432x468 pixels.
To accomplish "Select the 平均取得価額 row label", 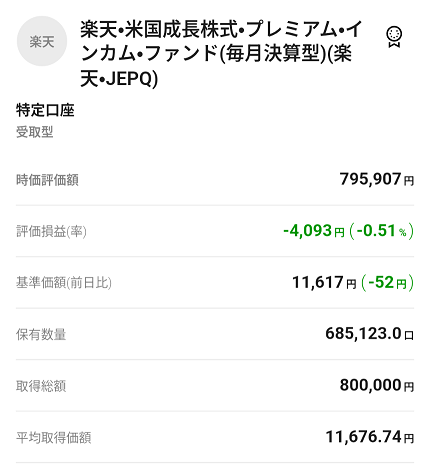I will tap(54, 437).
